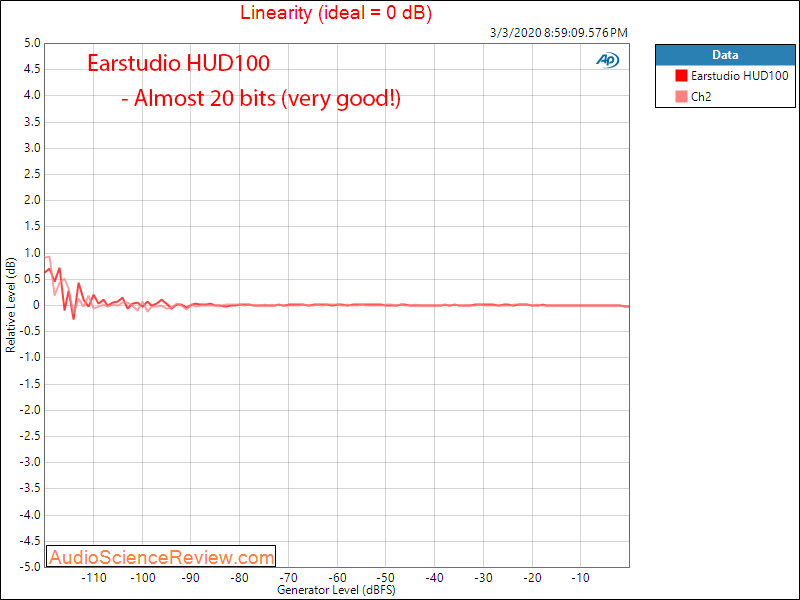This screenshot has width=800, height=600.
Task: Click the 4.0 y-axis tick label
Action: tap(32, 95)
